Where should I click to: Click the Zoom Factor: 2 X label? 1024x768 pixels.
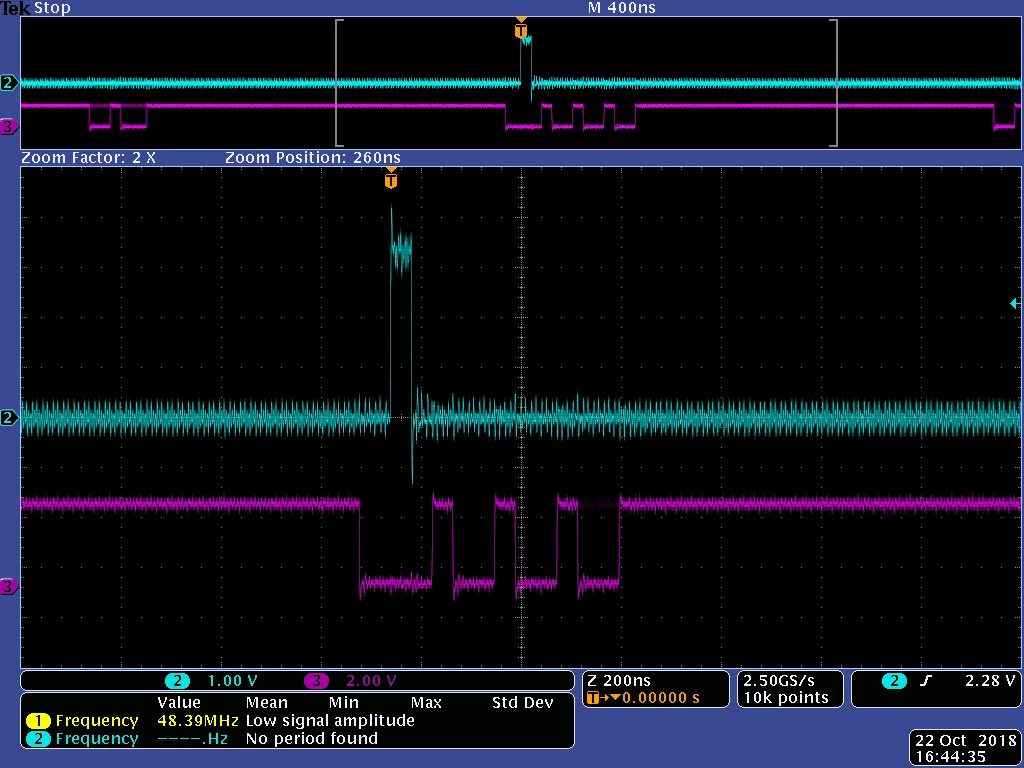(x=89, y=157)
